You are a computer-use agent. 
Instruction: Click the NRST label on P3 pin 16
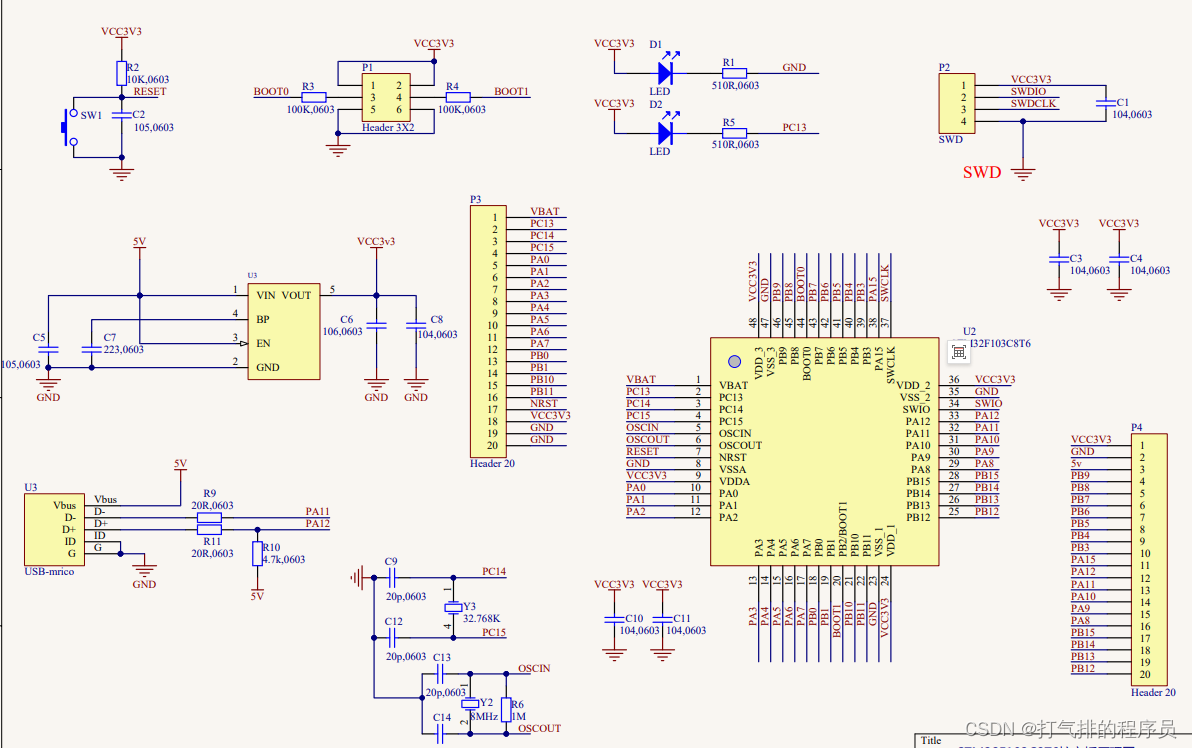(x=544, y=404)
